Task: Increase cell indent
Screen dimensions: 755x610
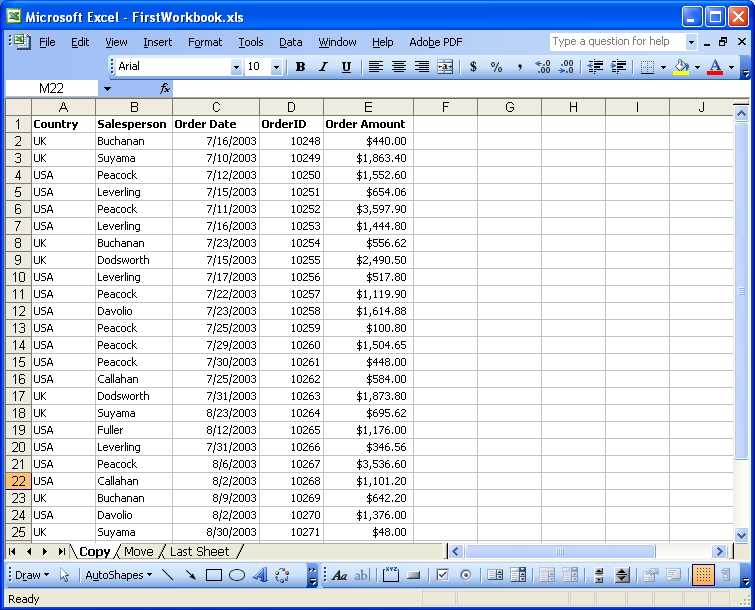Action: [619, 66]
